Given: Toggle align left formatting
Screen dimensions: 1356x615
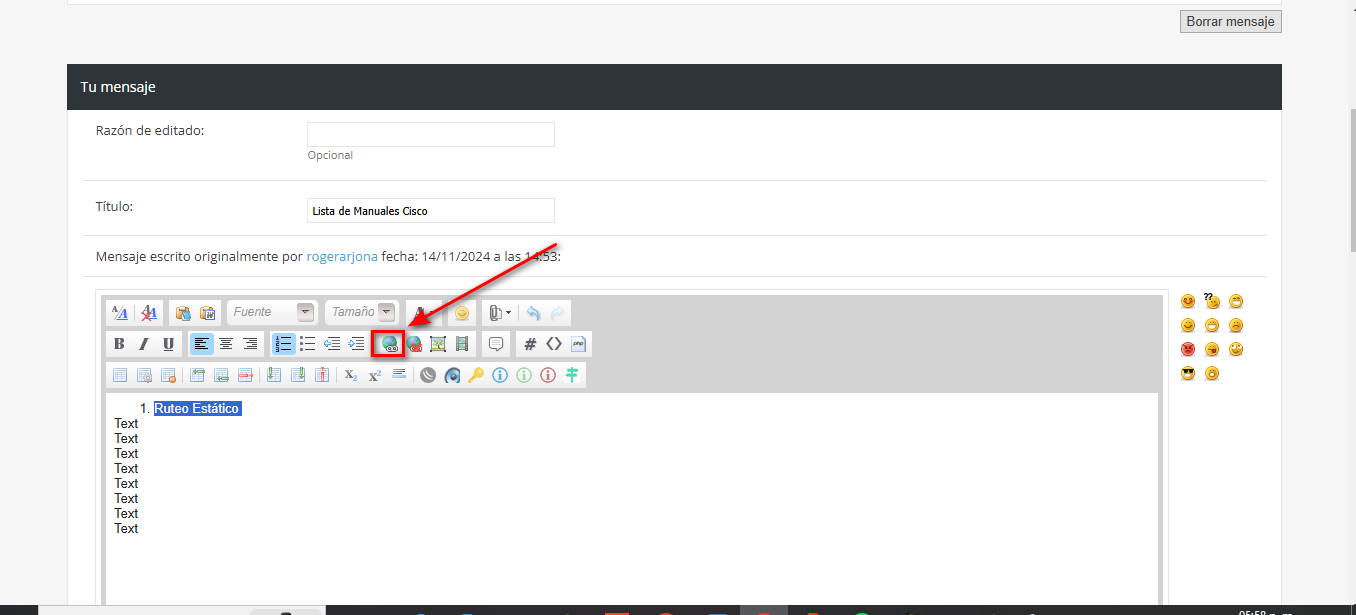Looking at the screenshot, I should click(202, 344).
